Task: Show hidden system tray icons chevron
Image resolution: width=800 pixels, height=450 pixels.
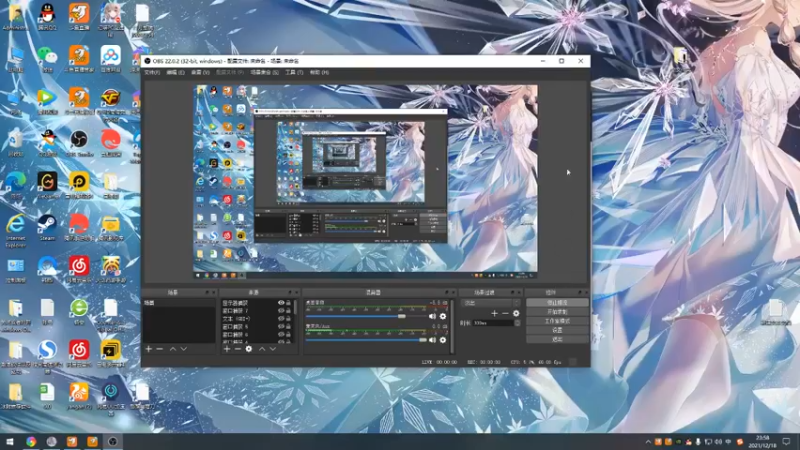Action: tap(648, 442)
